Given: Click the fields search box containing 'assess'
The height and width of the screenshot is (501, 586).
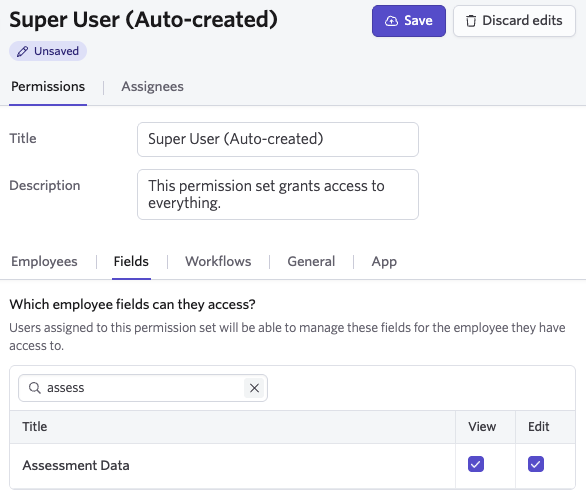Looking at the screenshot, I should click(x=143, y=388).
